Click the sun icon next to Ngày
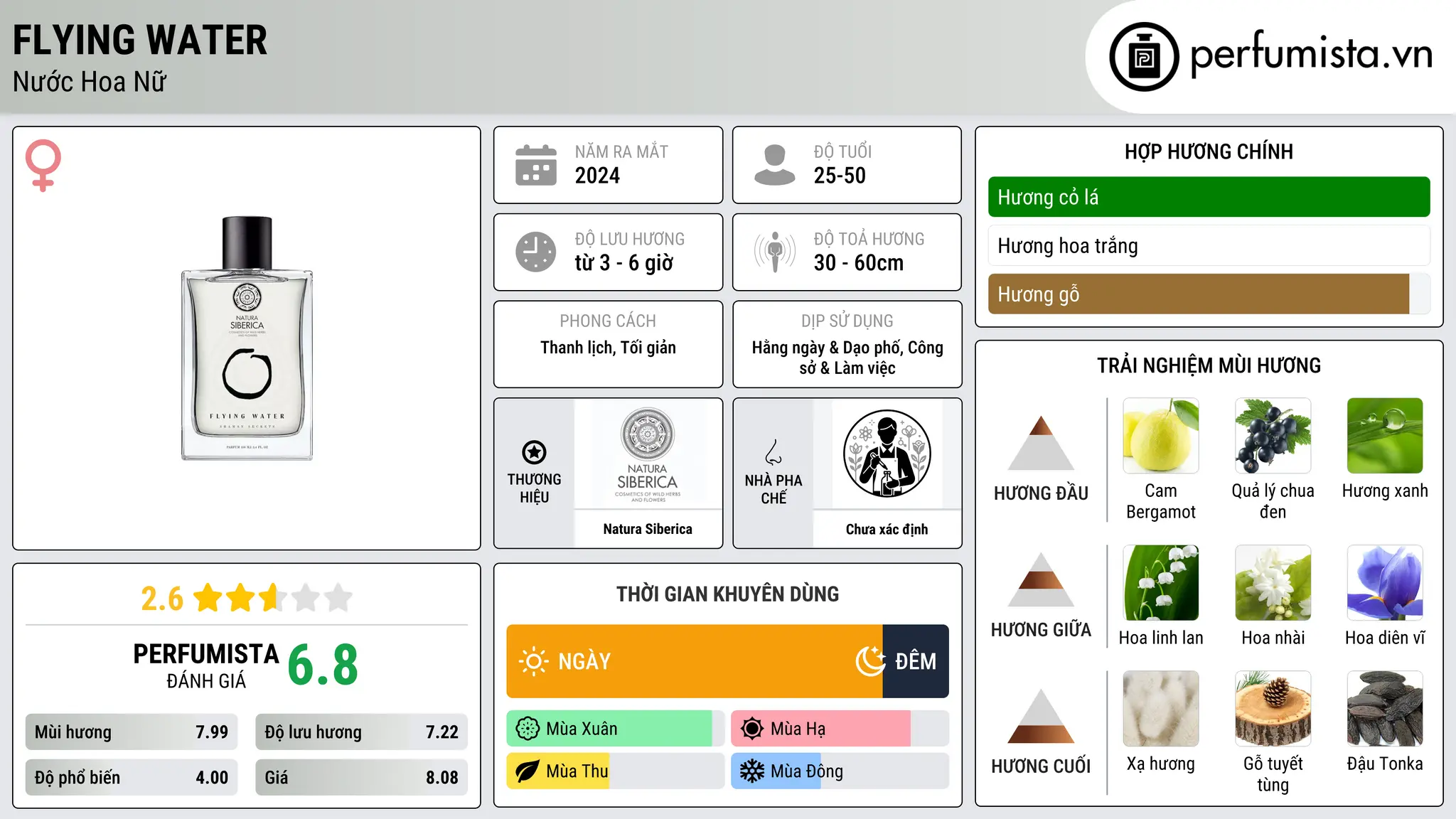Viewport: 1456px width, 819px height. point(534,661)
